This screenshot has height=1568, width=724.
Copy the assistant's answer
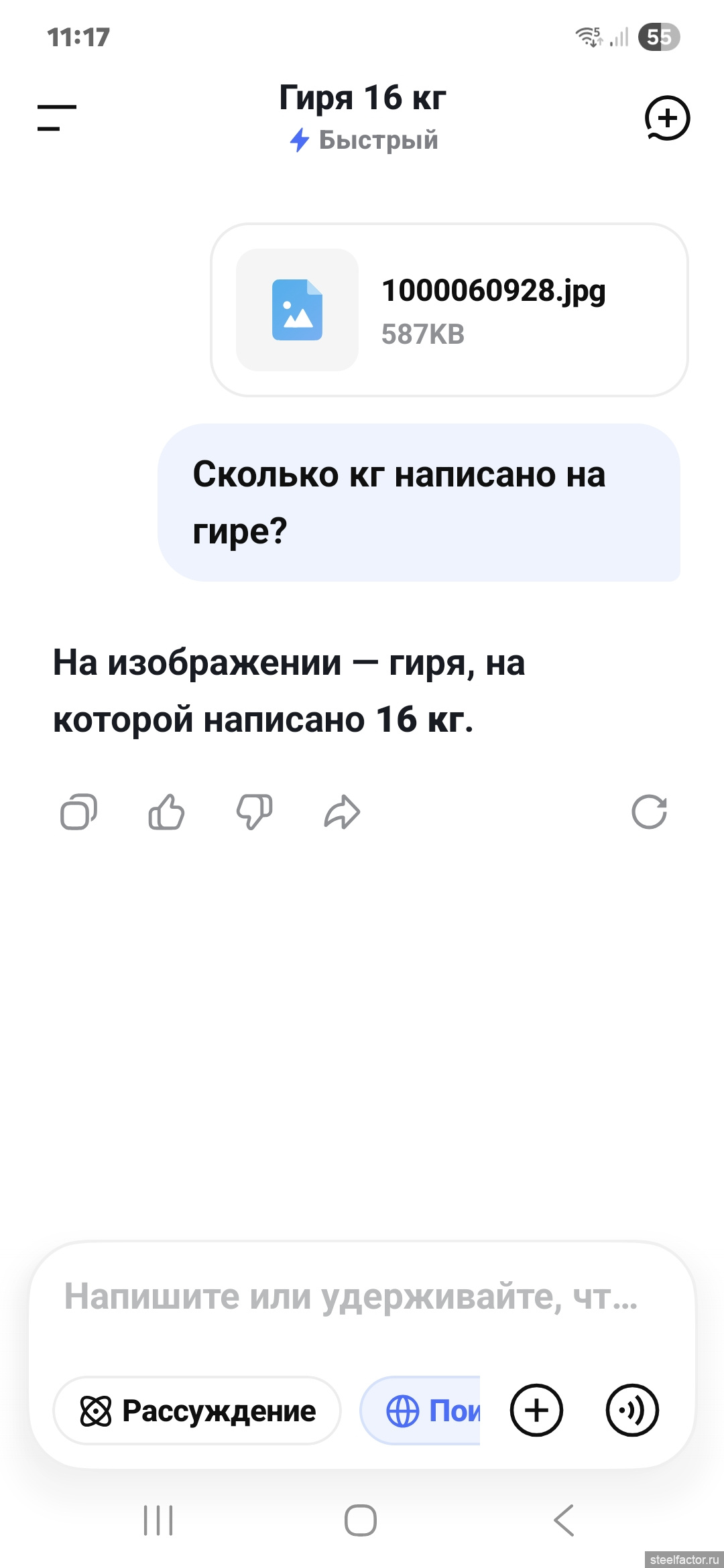(79, 812)
